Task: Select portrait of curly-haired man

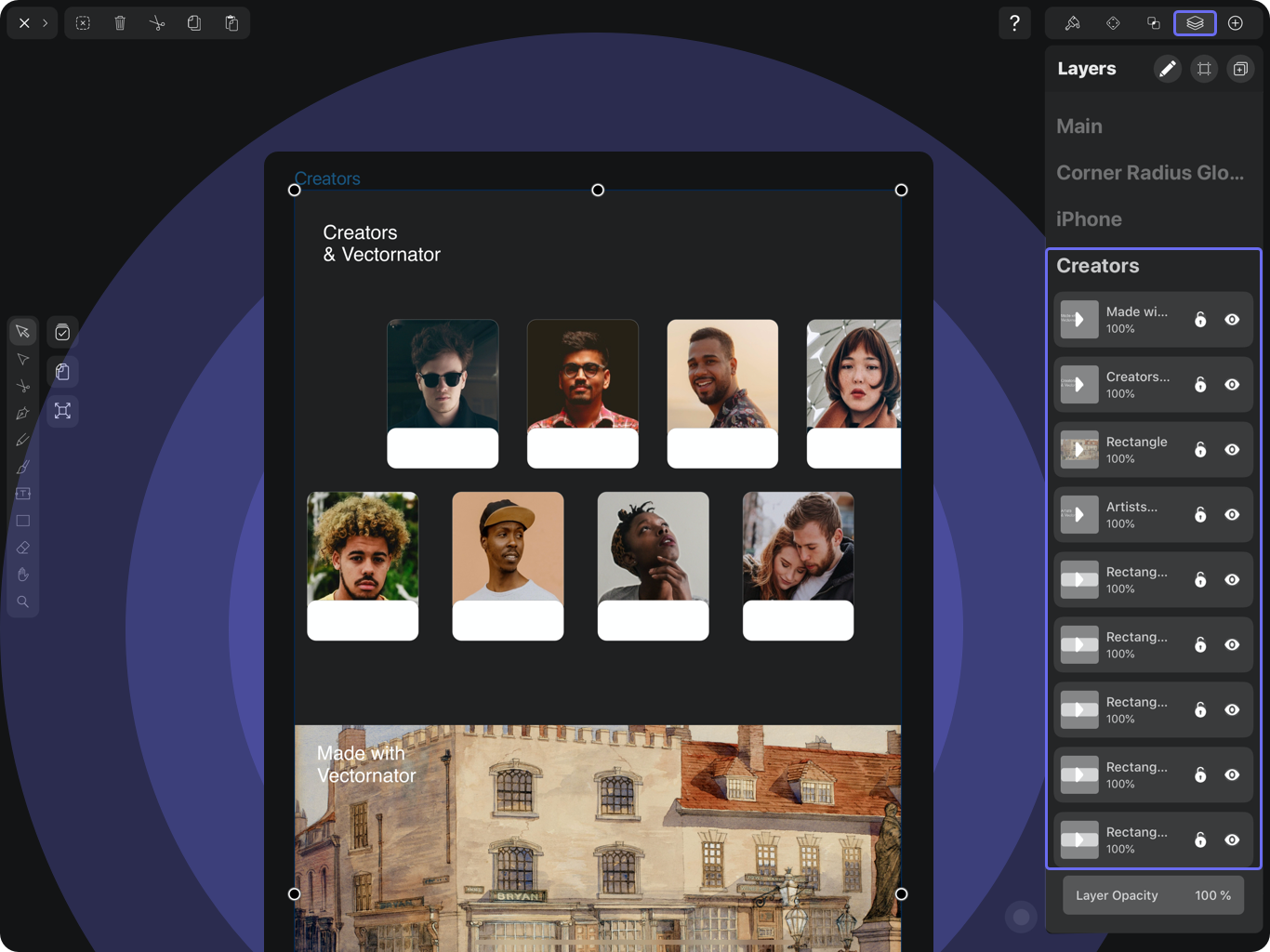Action: point(363,547)
